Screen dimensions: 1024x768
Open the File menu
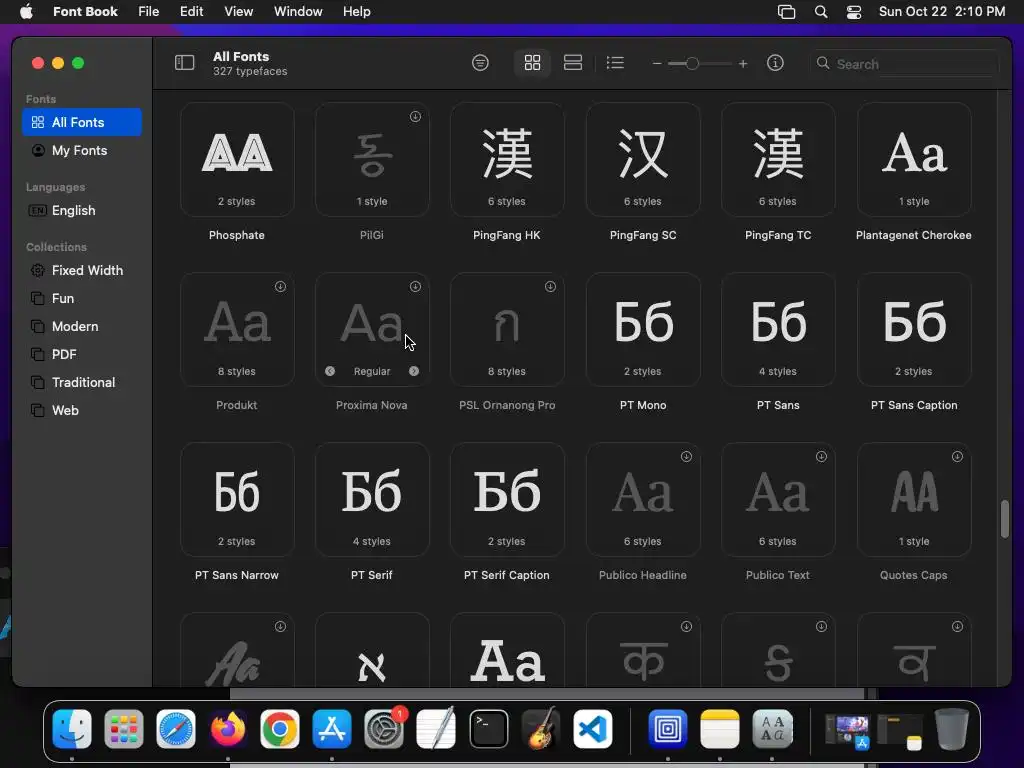point(148,12)
